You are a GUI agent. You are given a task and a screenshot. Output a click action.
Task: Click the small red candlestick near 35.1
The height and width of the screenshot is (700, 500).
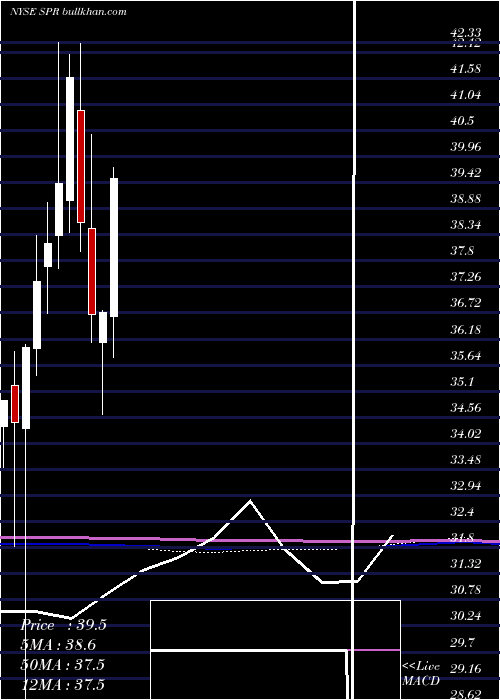coord(15,404)
